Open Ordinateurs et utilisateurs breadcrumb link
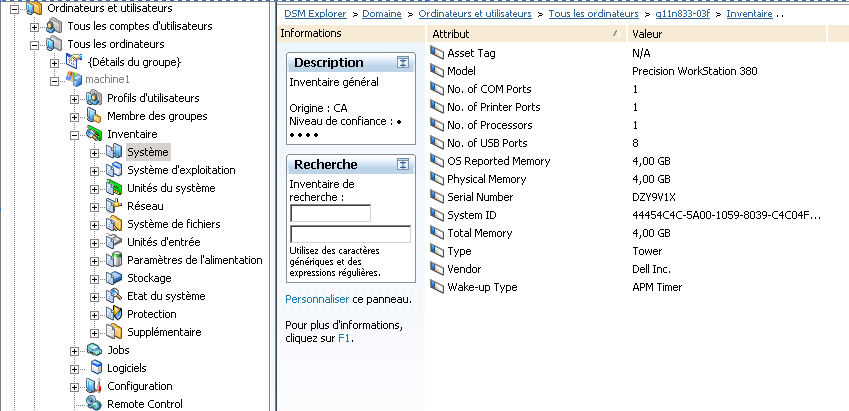 475,14
